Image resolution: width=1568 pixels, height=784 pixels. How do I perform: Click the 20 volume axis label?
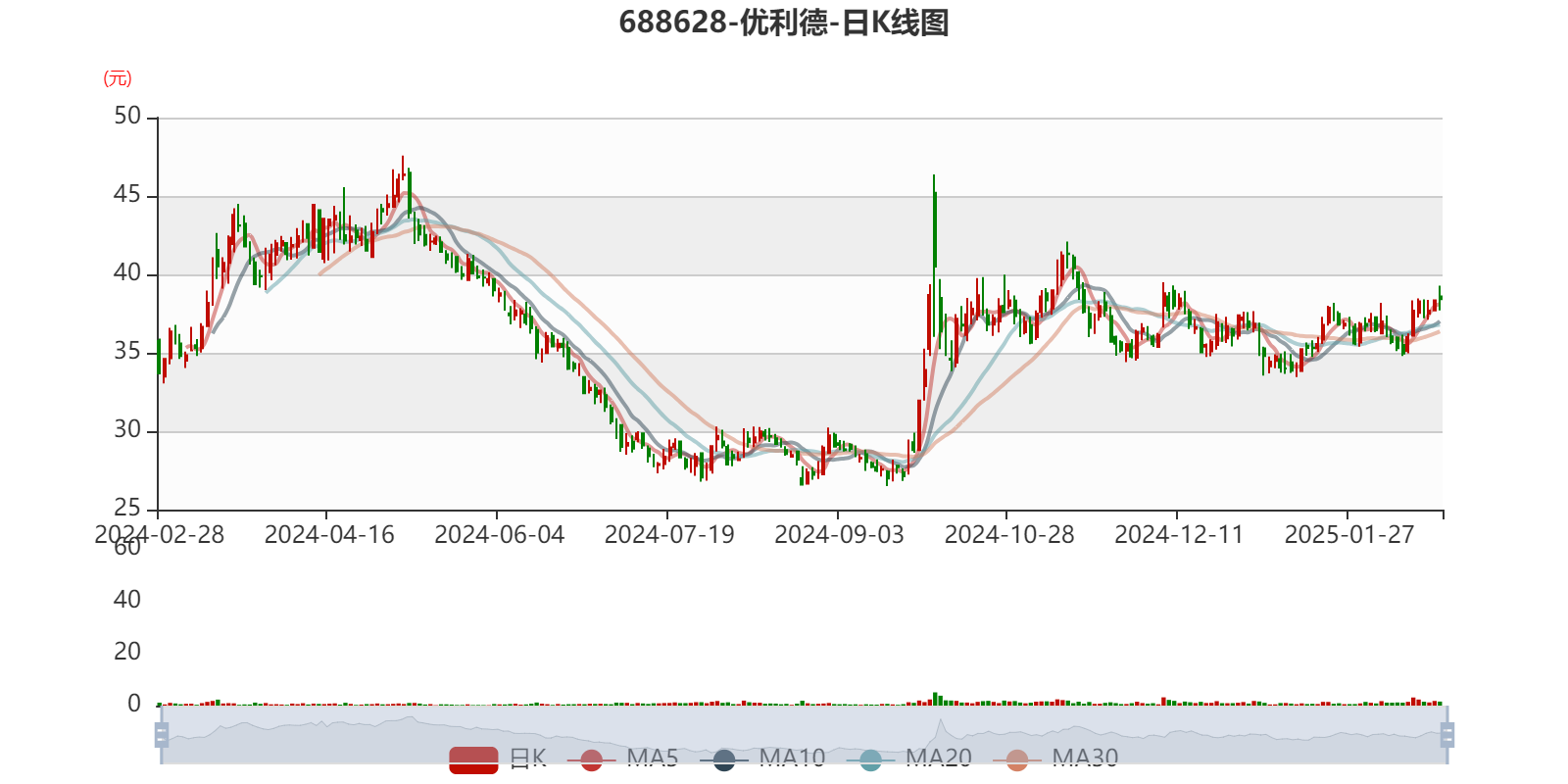pos(127,651)
